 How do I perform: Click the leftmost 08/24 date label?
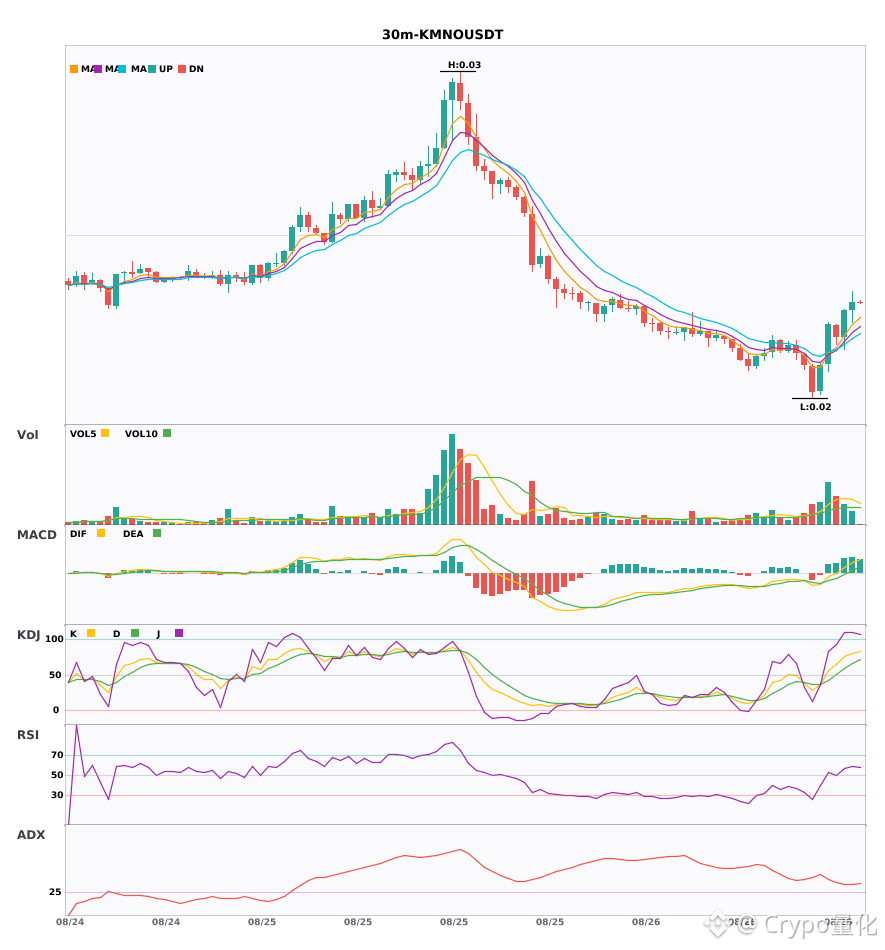coord(70,922)
